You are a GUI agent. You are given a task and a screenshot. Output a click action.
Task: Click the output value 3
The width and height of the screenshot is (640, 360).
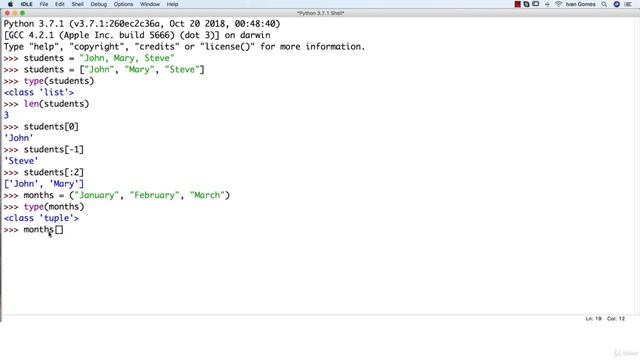[x=6, y=116]
